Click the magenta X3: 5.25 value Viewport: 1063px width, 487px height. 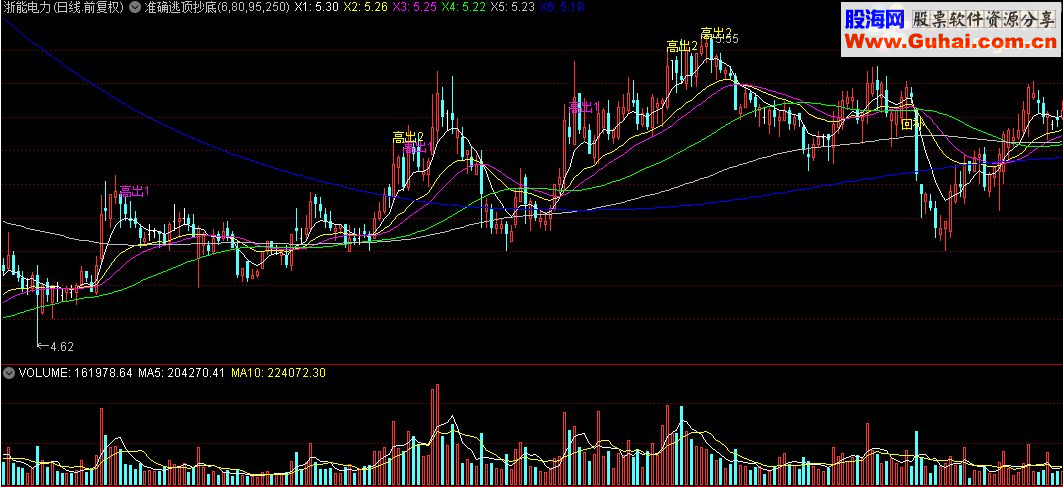click(x=416, y=7)
